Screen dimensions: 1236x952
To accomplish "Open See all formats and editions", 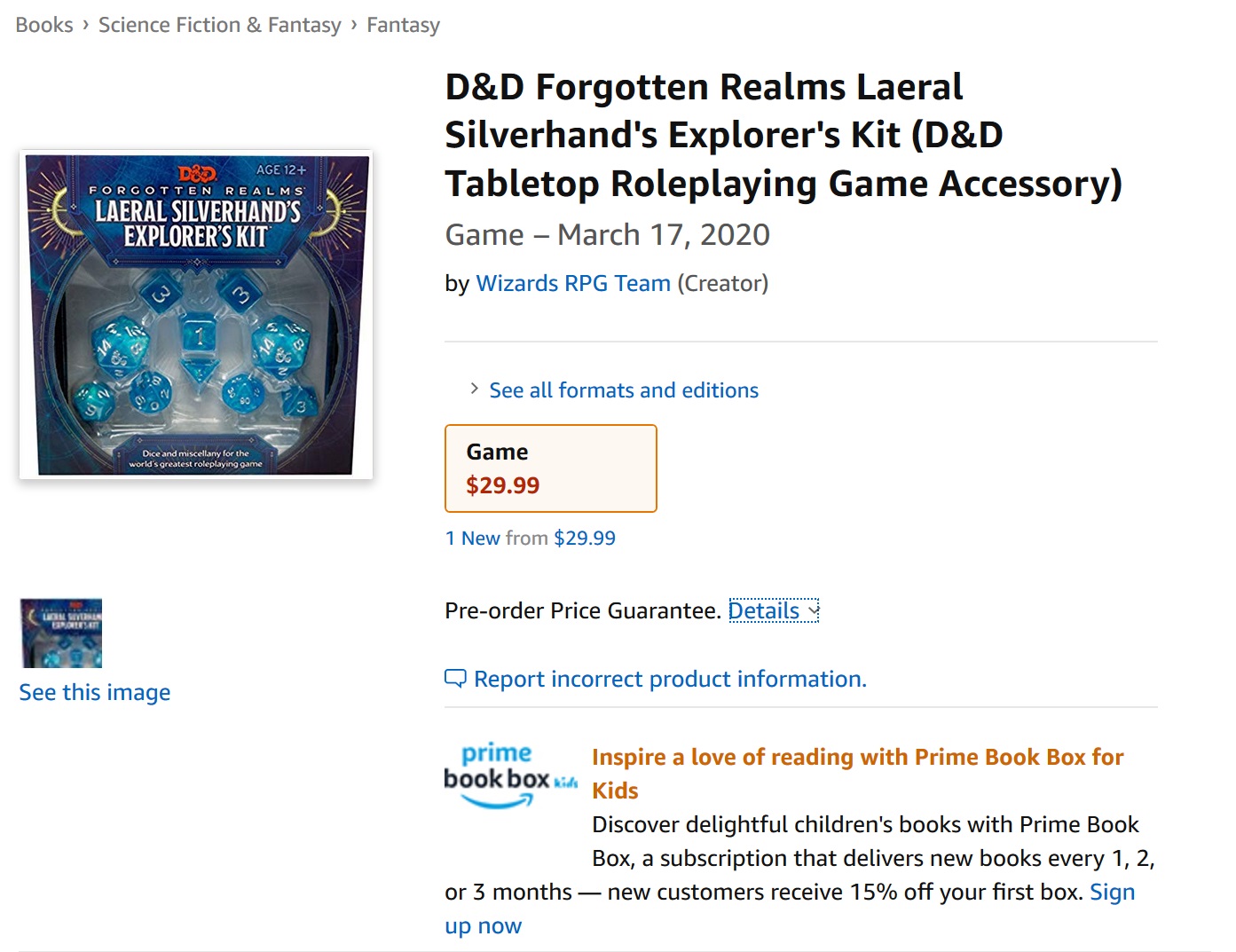I will [x=624, y=390].
